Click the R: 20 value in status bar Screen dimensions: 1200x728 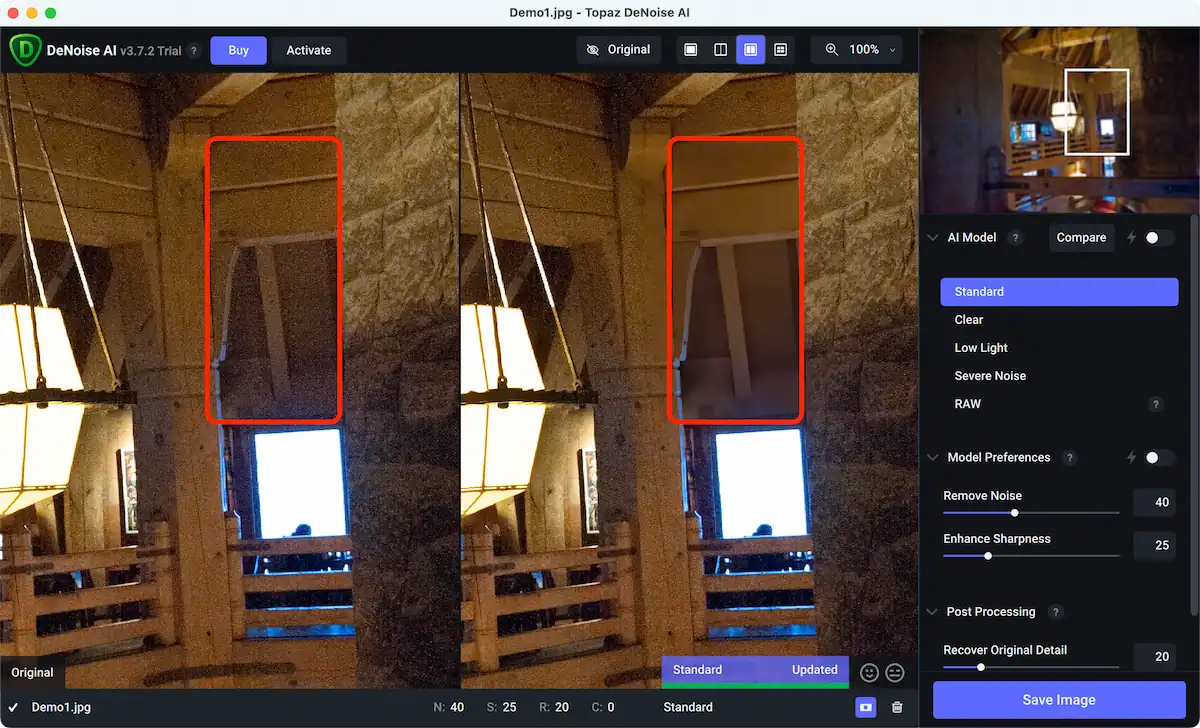pyautogui.click(x=554, y=707)
